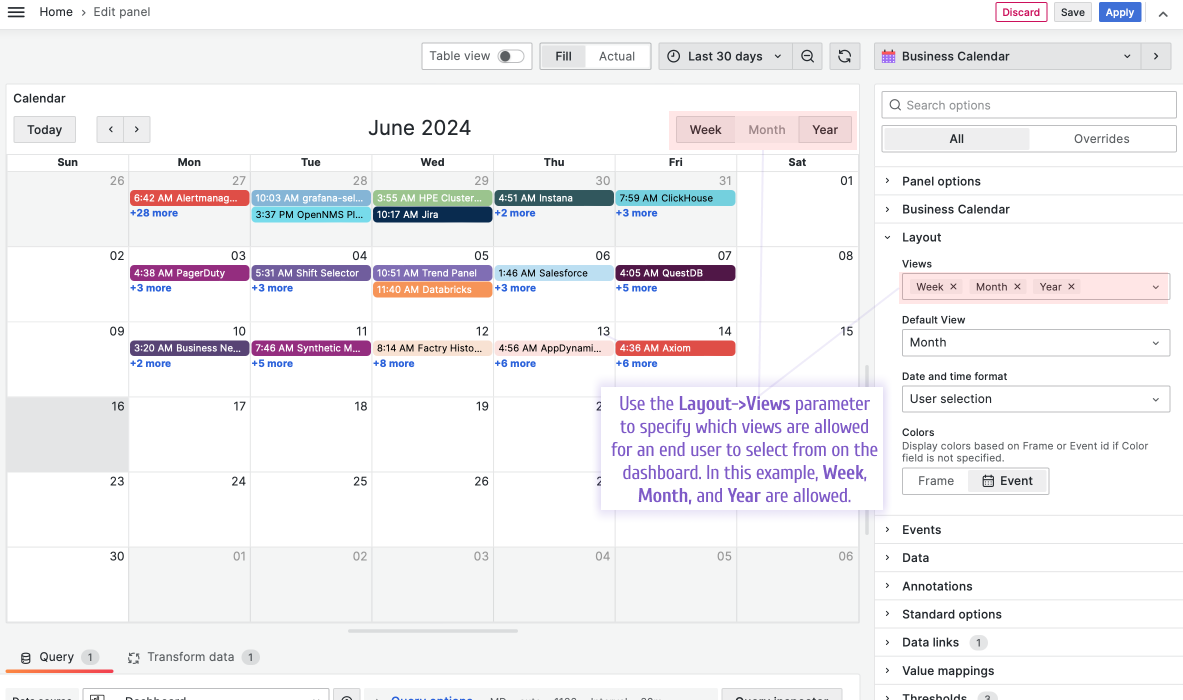Viewport: 1183px width, 700px height.
Task: Switch display mode to Actual
Action: 617,56
